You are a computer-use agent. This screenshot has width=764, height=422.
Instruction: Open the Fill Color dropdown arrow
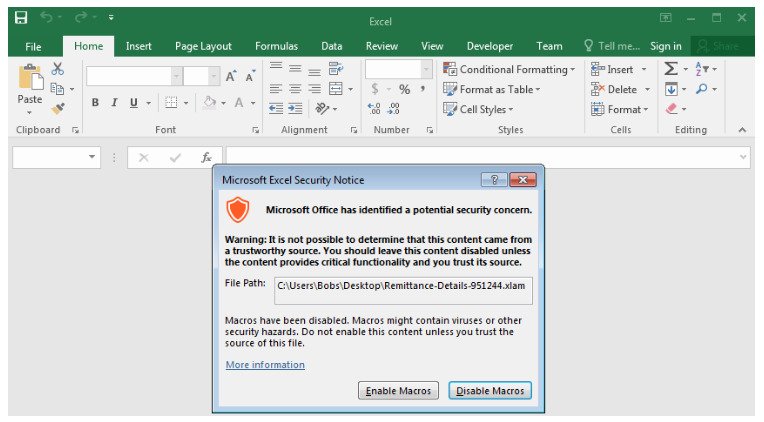click(x=223, y=103)
